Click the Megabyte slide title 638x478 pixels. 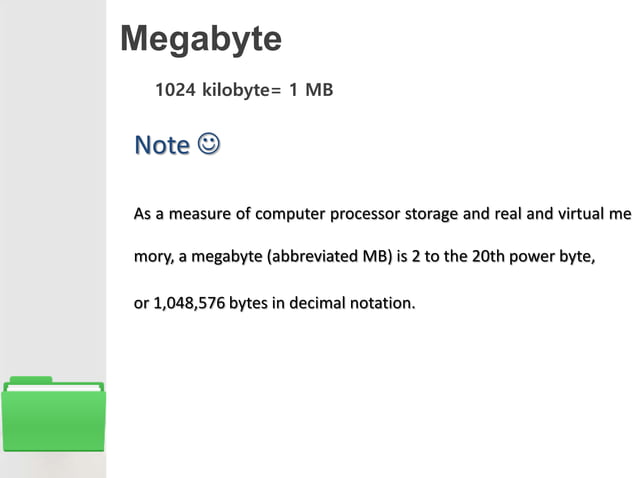pyautogui.click(x=201, y=39)
